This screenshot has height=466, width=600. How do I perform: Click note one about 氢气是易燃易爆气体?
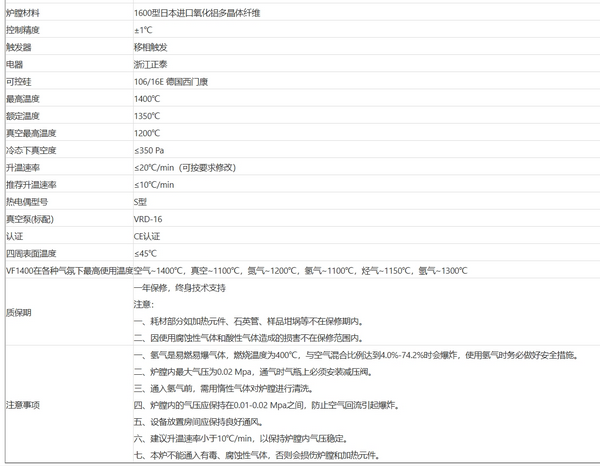pos(356,355)
